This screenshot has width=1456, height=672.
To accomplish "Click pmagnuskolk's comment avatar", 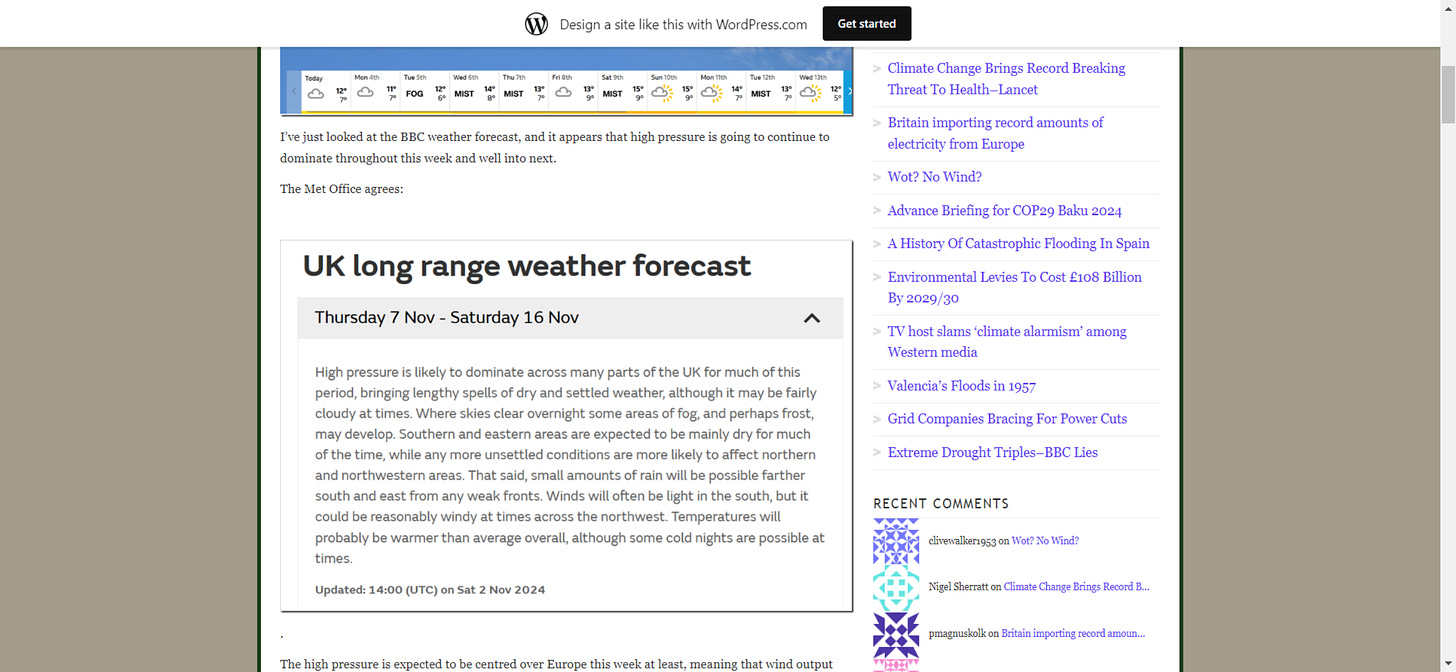I will pos(896,634).
